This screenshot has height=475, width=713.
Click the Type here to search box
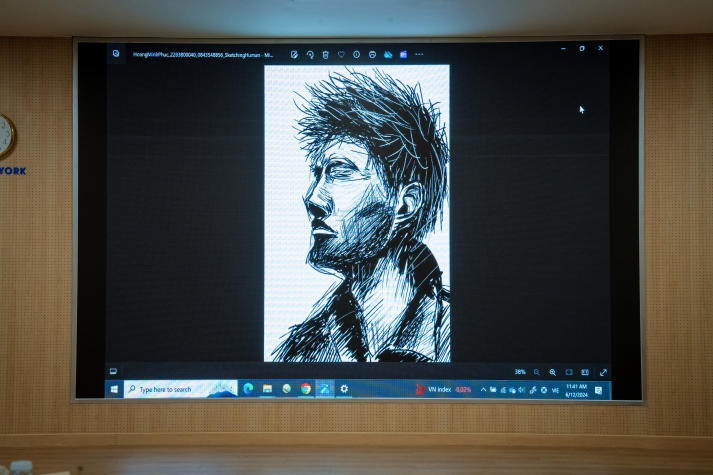[x=181, y=389]
